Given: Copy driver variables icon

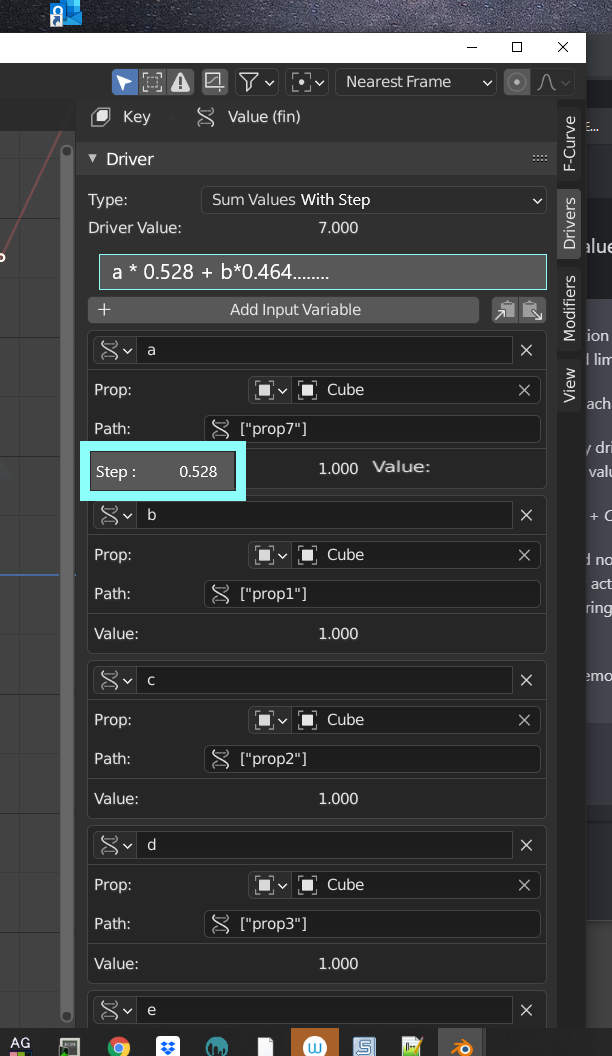Looking at the screenshot, I should (x=505, y=310).
